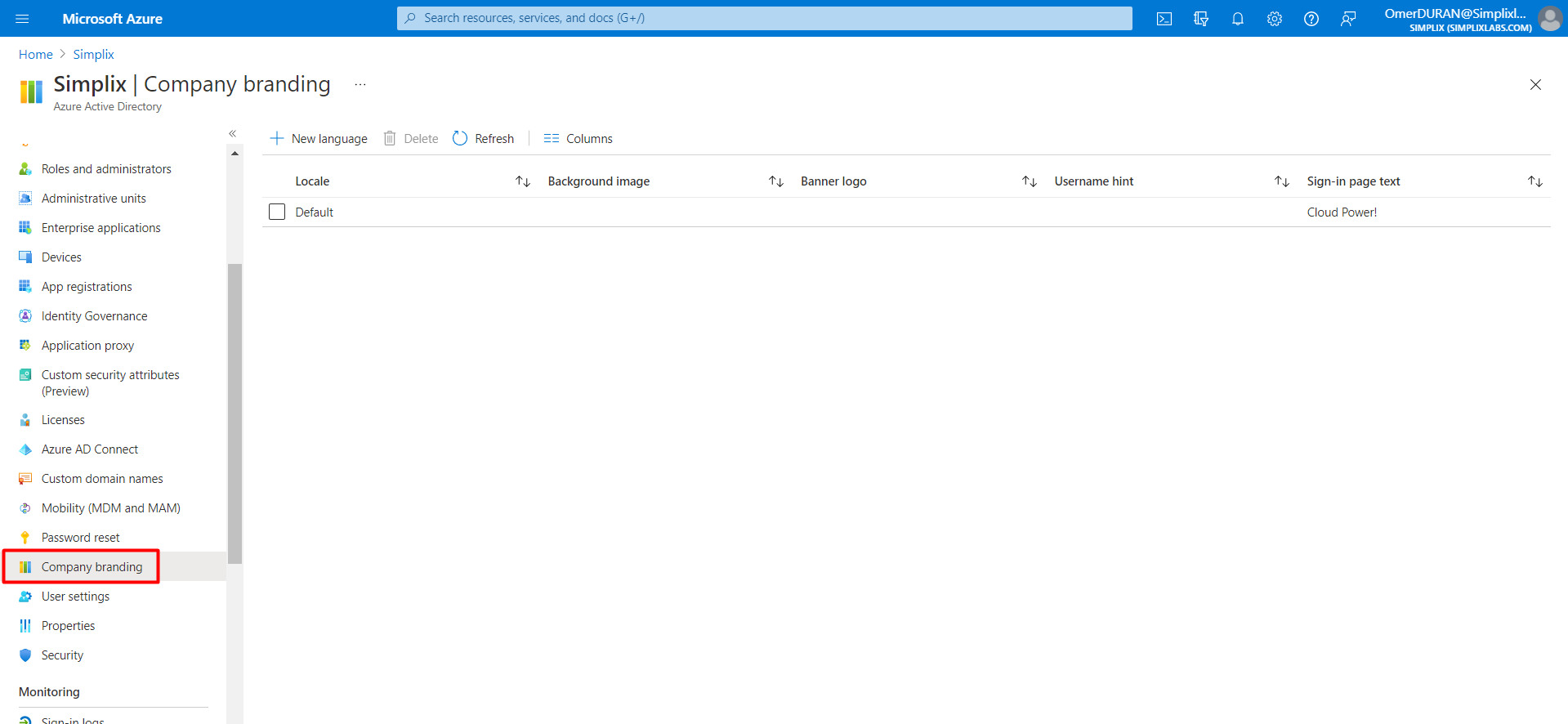Screen dimensions: 1568x724
Task: Go to Simplix breadcrumb link
Action: point(93,55)
